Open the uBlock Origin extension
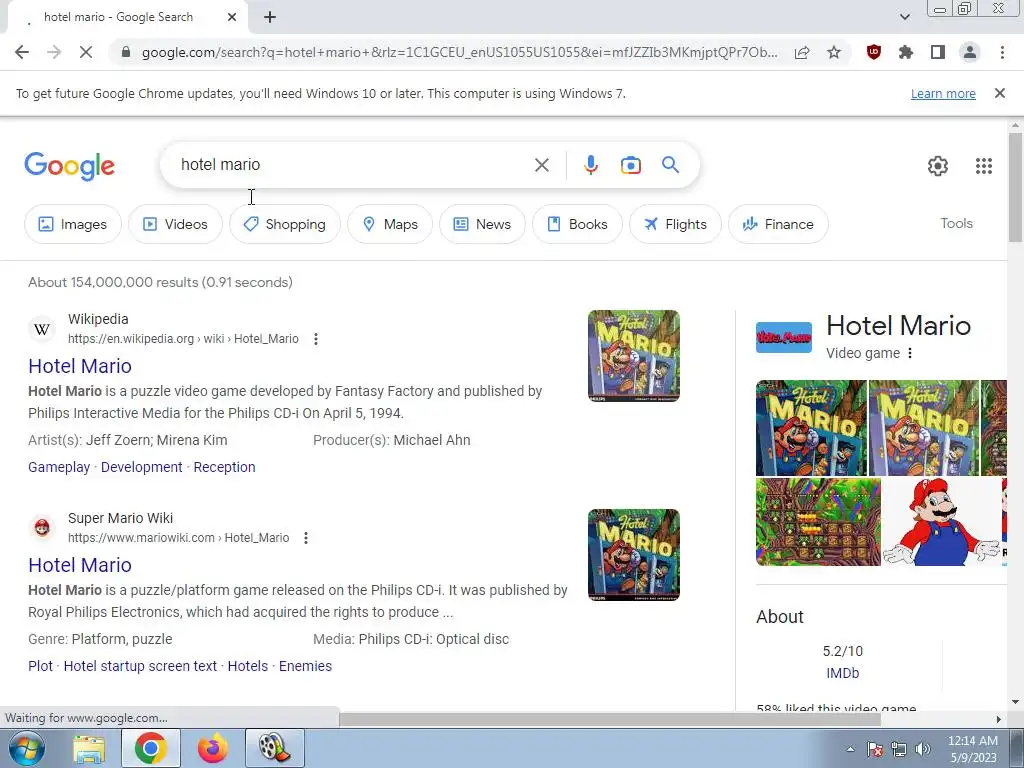The height and width of the screenshot is (768, 1024). tap(874, 52)
